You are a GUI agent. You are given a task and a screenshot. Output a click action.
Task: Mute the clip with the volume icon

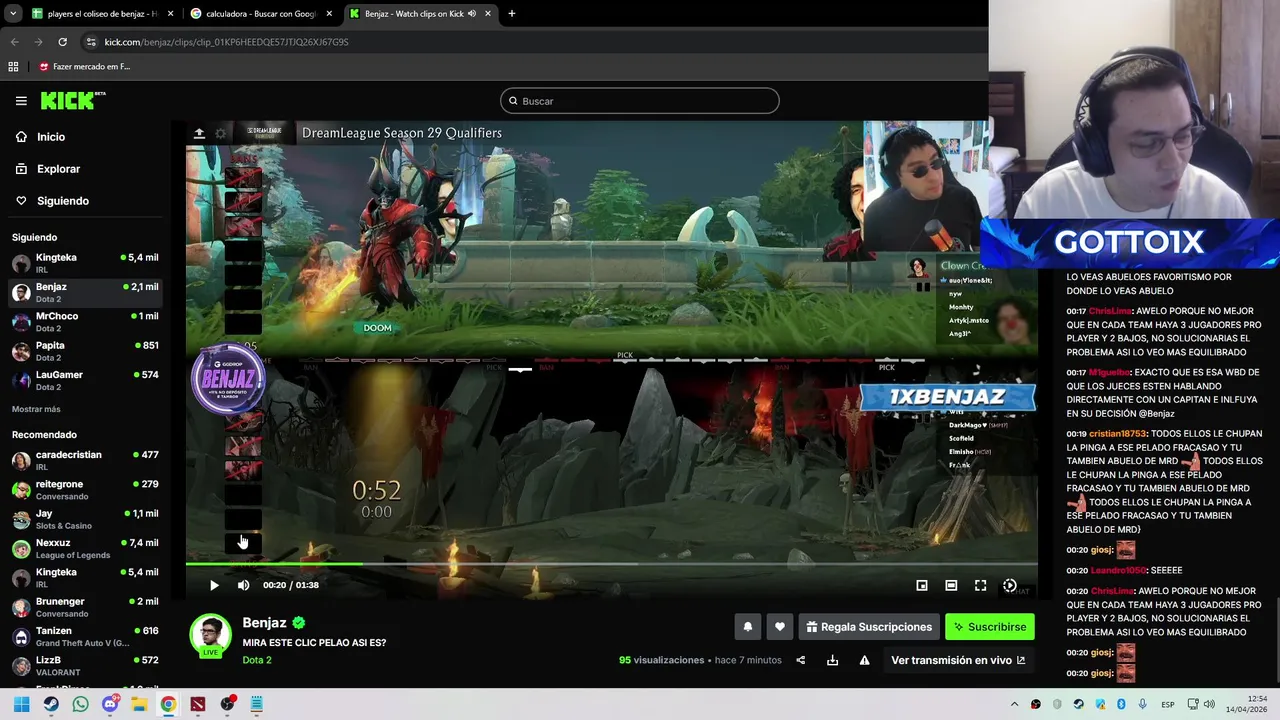(x=243, y=585)
